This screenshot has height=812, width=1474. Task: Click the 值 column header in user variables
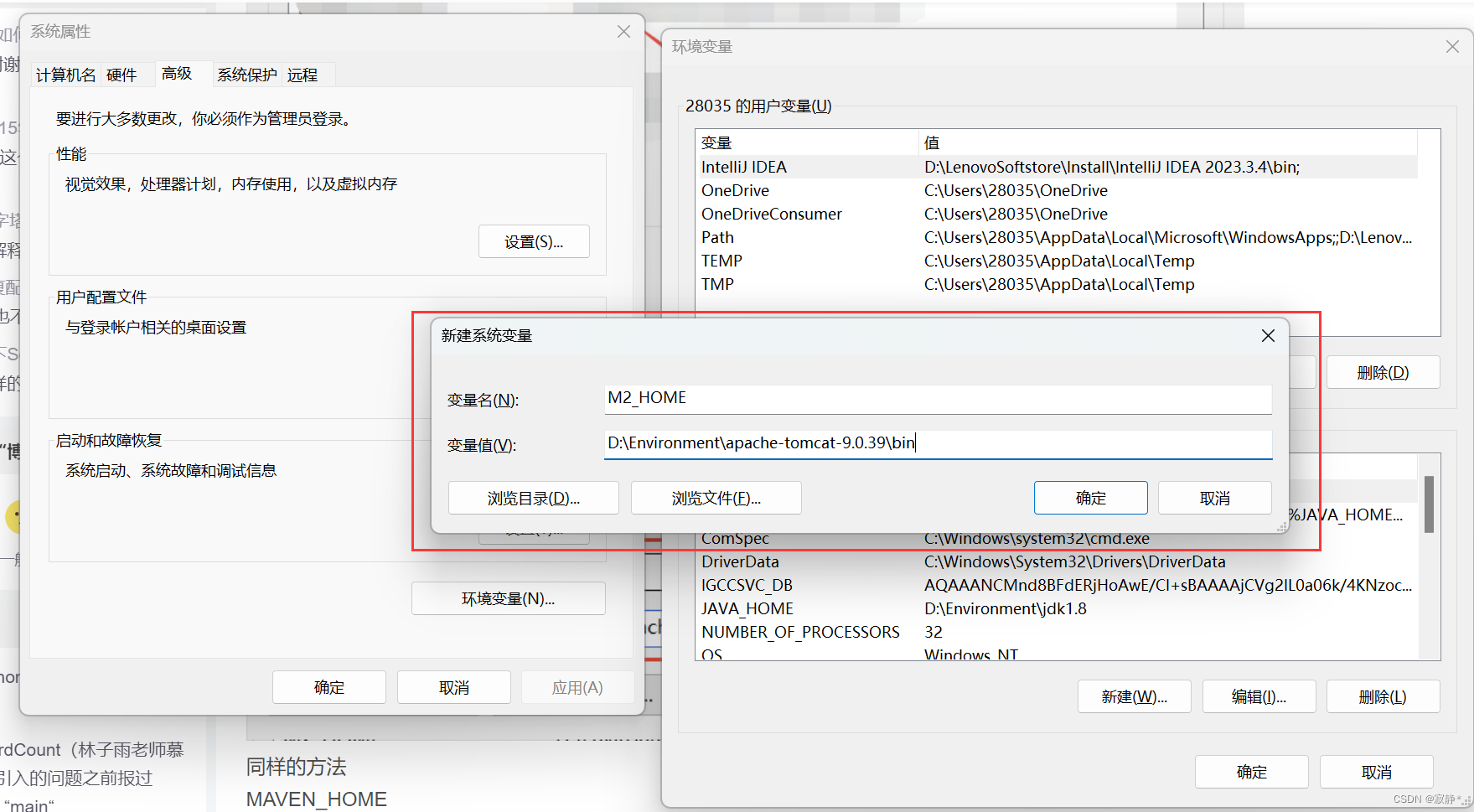click(x=1168, y=142)
